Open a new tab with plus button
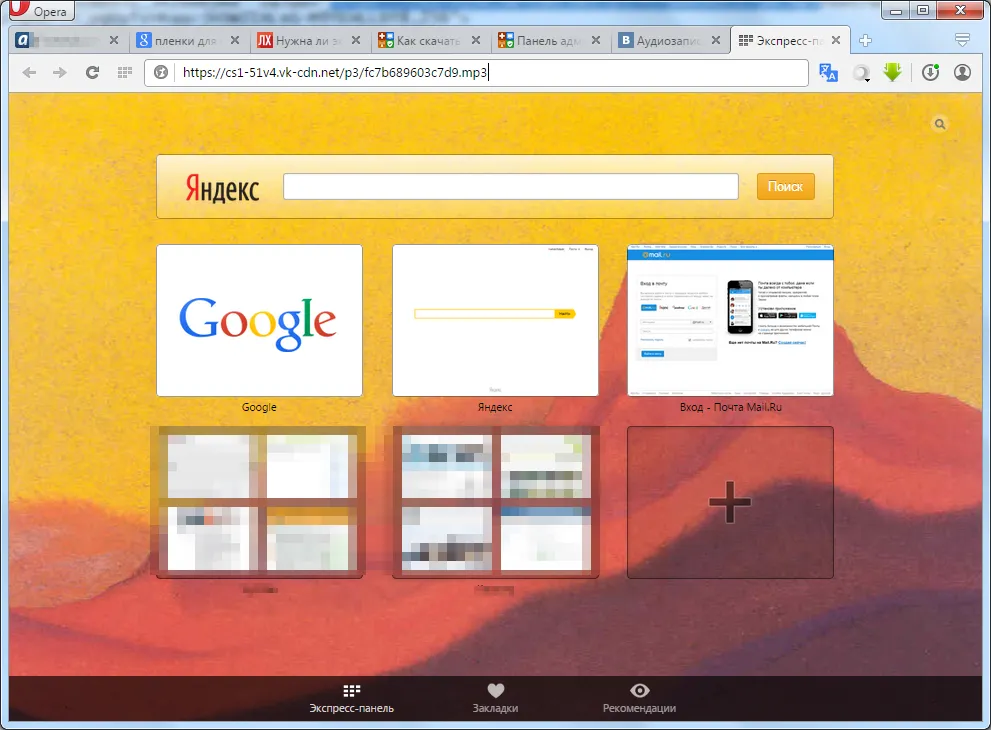 point(865,41)
